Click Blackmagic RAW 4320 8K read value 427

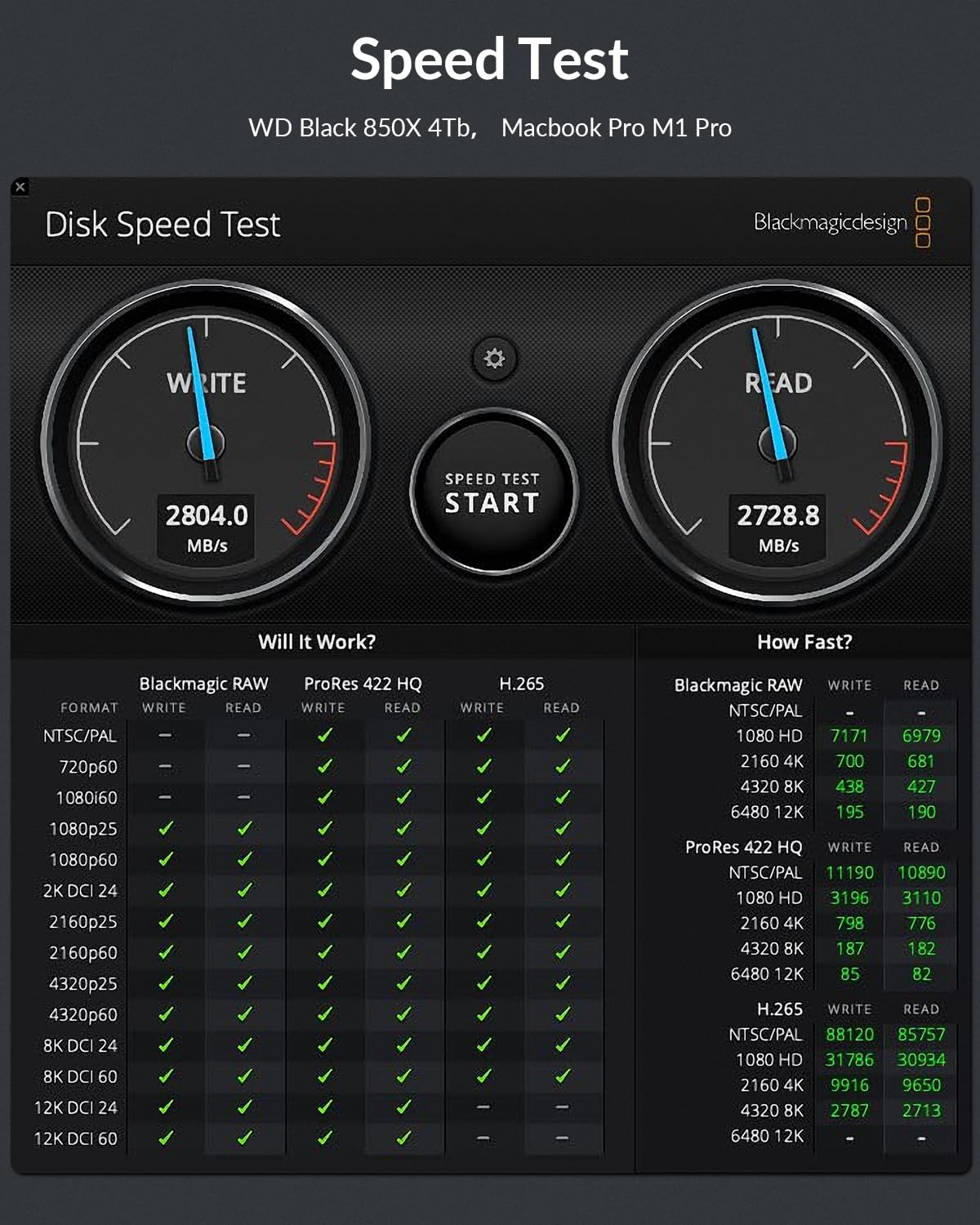click(x=921, y=786)
